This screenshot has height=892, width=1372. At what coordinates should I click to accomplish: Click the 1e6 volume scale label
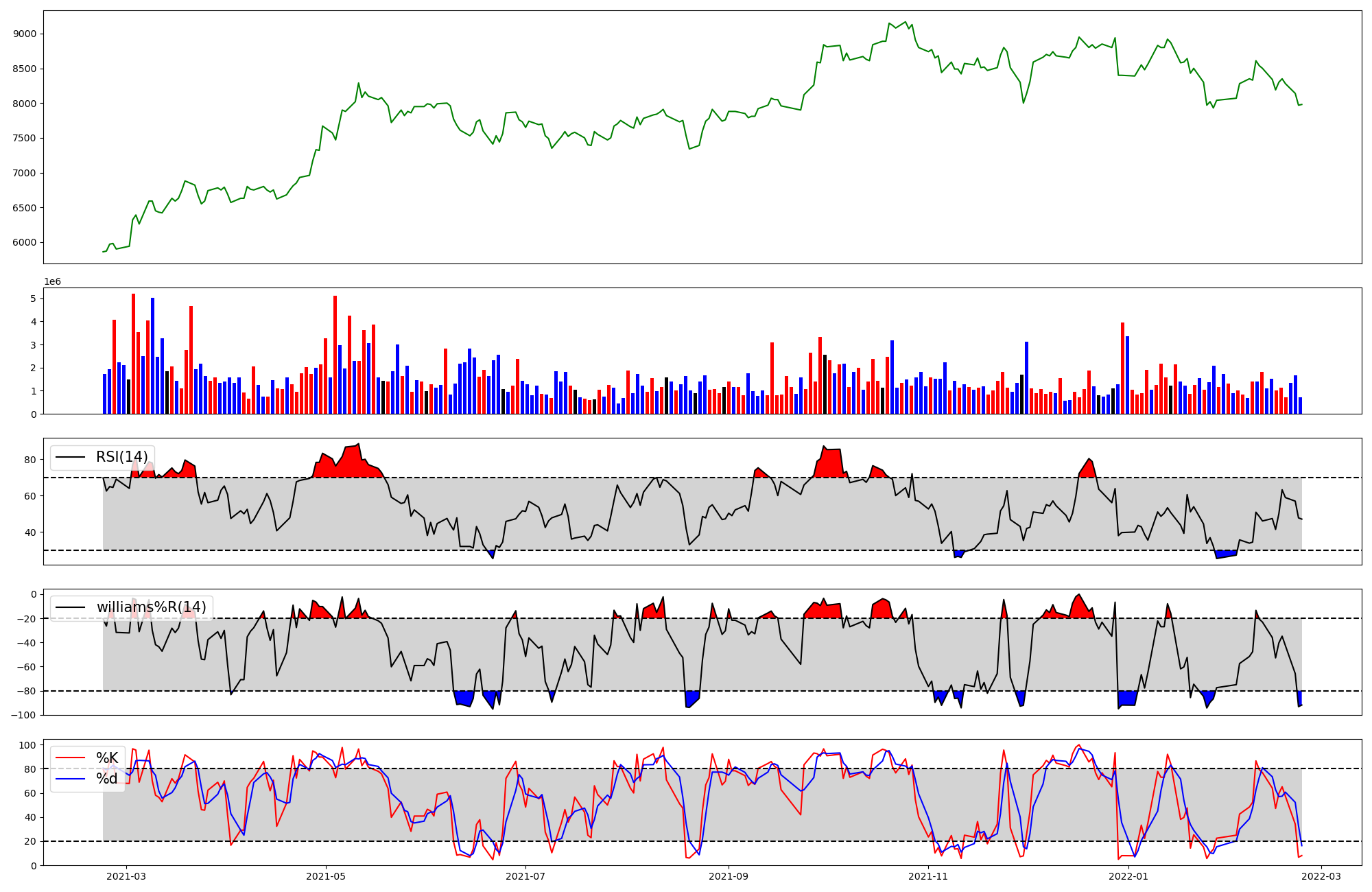pyautogui.click(x=52, y=282)
